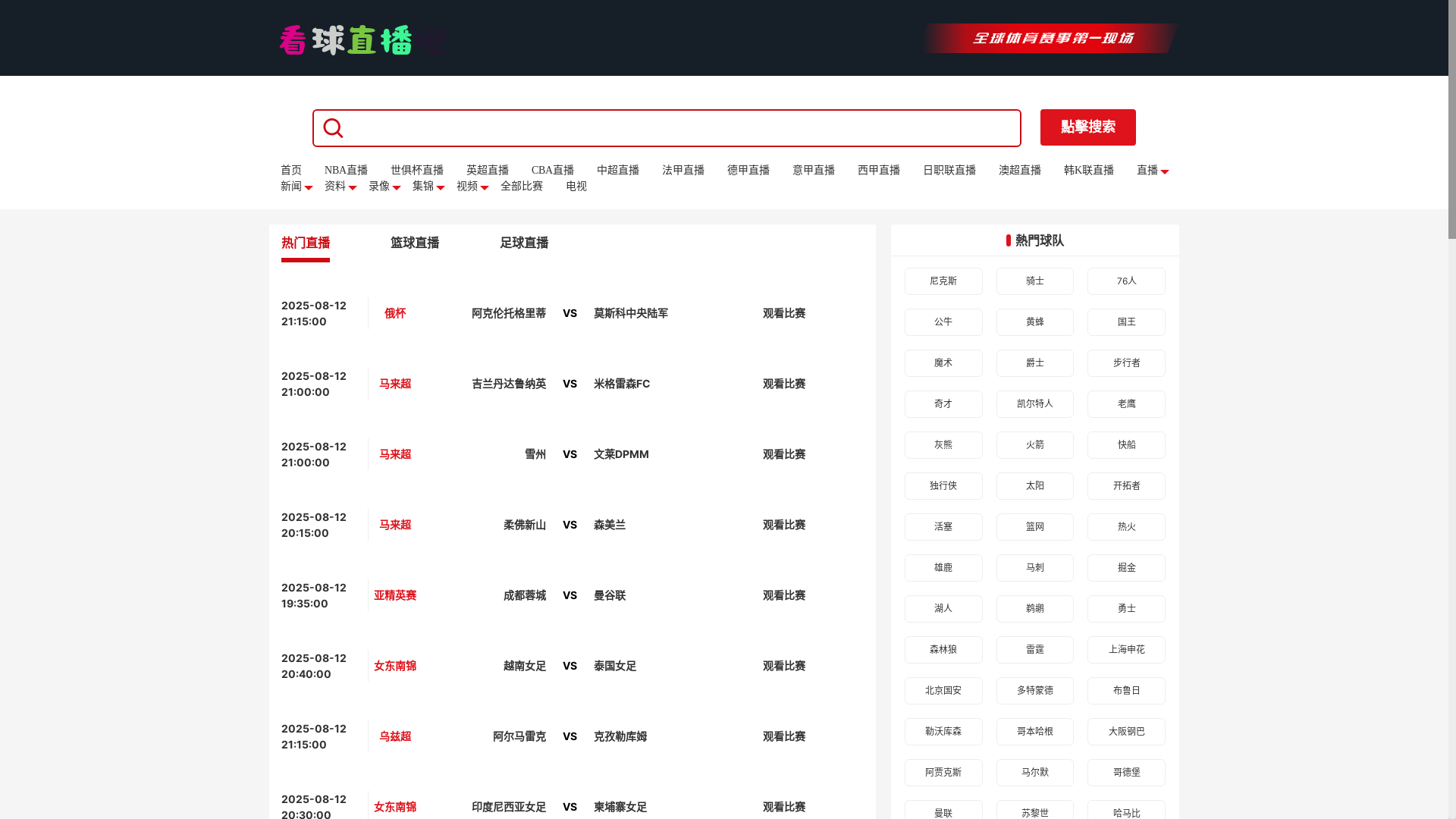1456x819 pixels.
Task: Select hot team 上海申花
Action: point(1126,650)
